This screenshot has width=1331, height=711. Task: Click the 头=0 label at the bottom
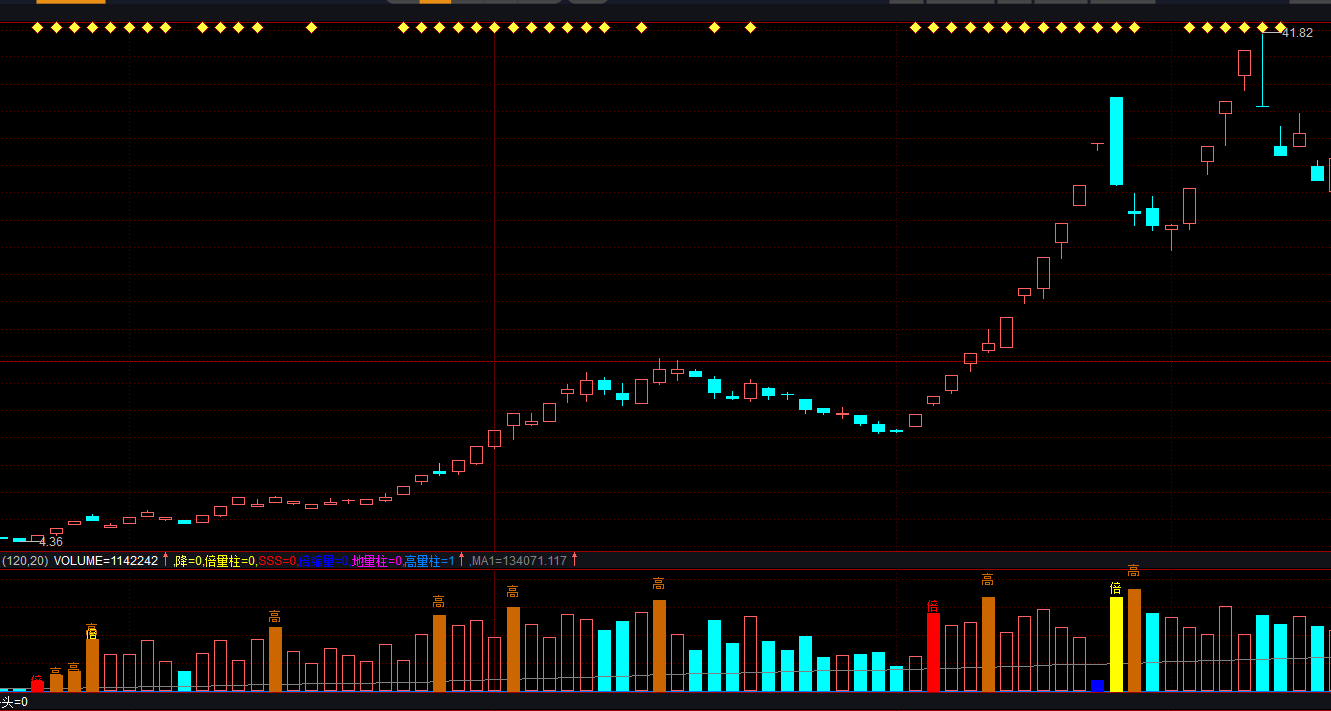[14, 702]
